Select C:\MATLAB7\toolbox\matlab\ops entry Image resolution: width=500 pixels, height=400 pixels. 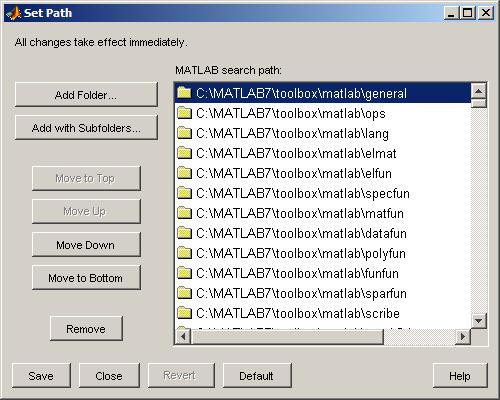pyautogui.click(x=322, y=113)
